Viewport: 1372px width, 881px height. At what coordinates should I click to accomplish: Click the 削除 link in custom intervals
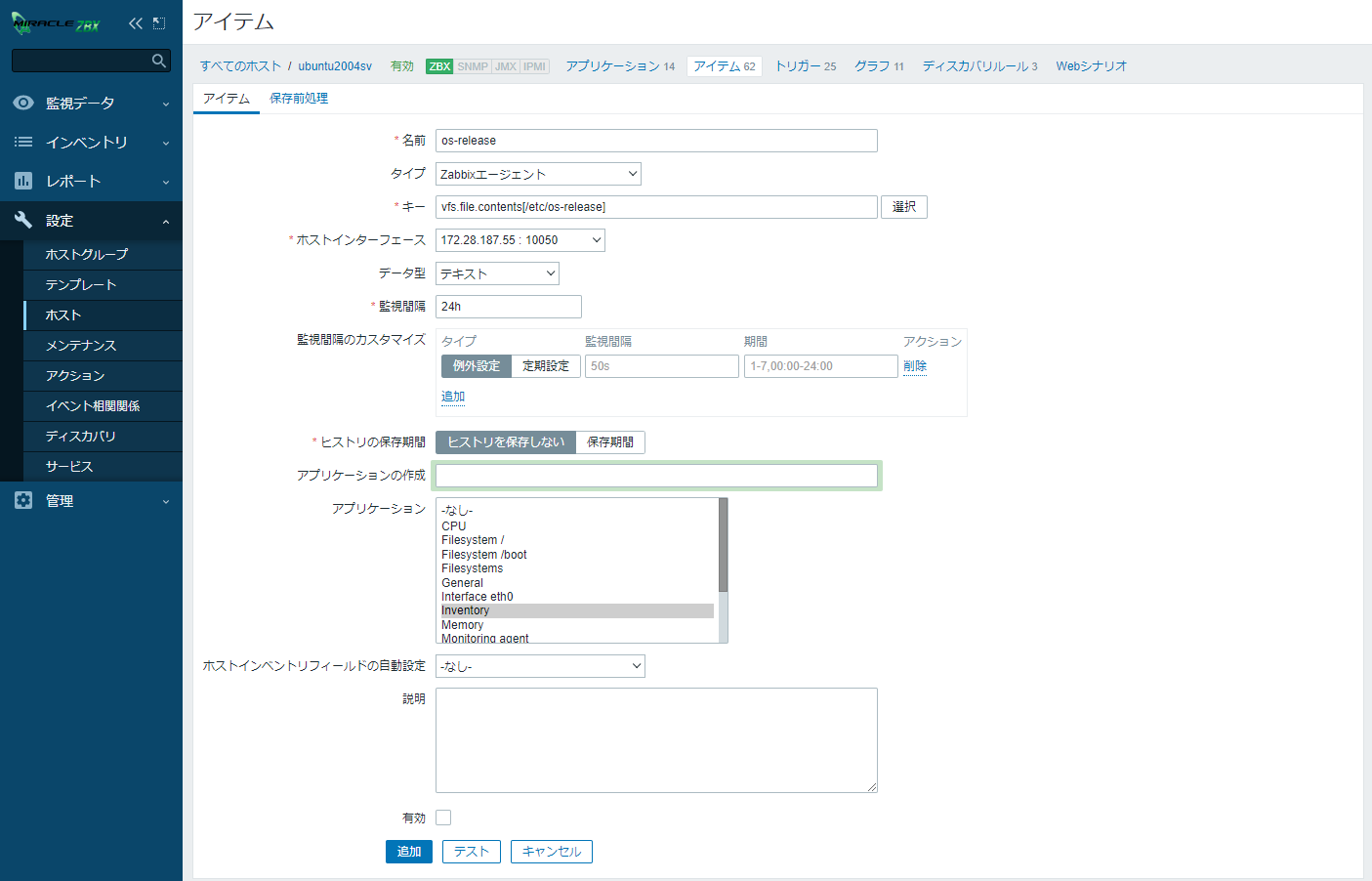(x=915, y=366)
